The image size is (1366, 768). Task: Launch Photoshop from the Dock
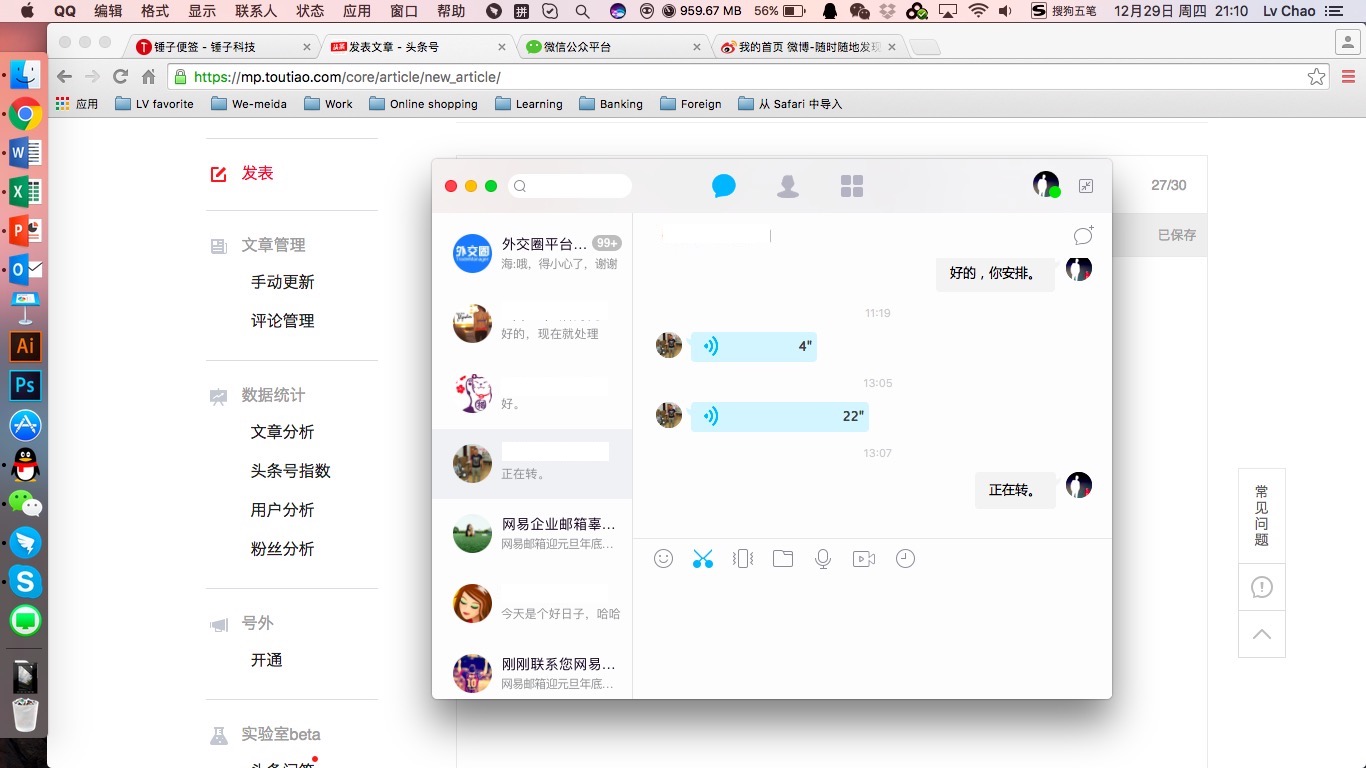pyautogui.click(x=24, y=385)
